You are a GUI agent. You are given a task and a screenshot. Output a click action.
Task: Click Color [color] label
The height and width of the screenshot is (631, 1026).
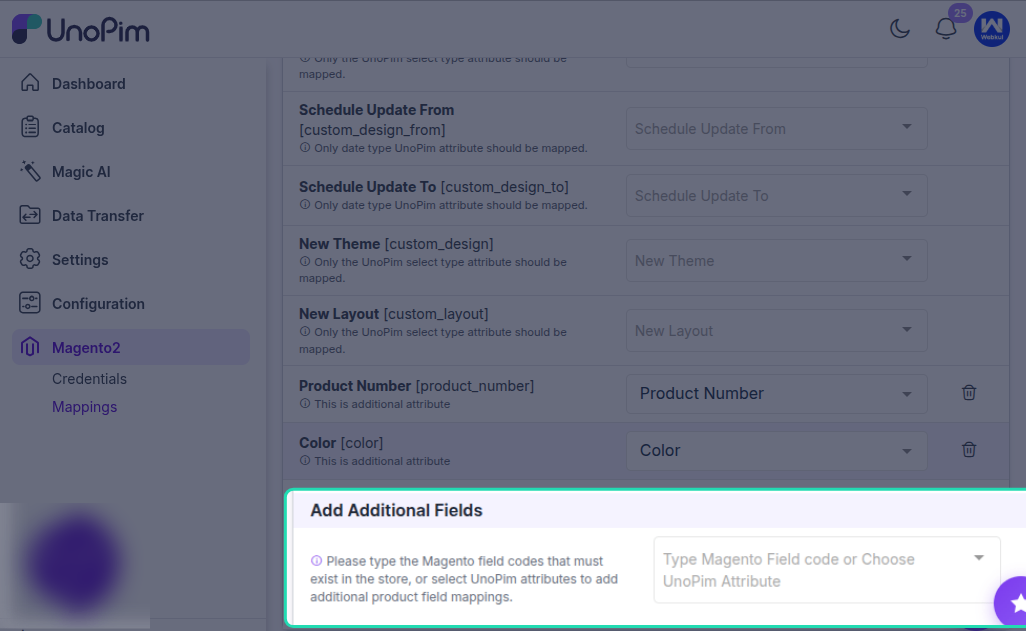point(341,443)
